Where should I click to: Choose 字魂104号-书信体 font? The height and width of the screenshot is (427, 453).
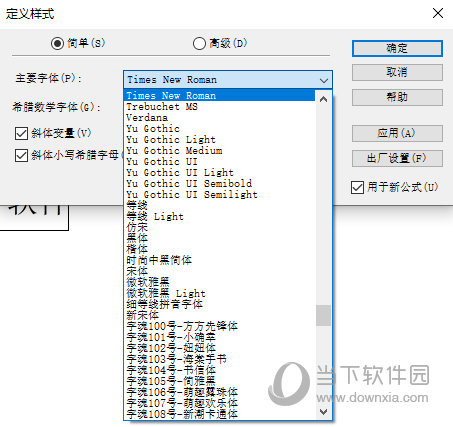click(220, 370)
